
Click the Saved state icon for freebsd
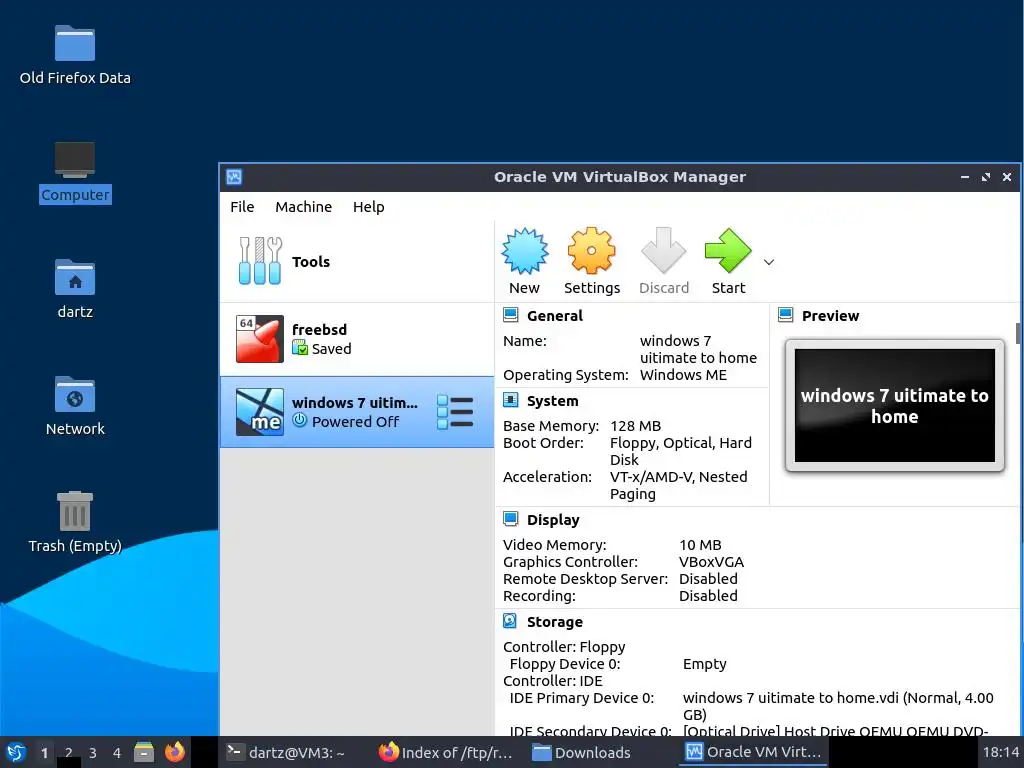pyautogui.click(x=300, y=348)
